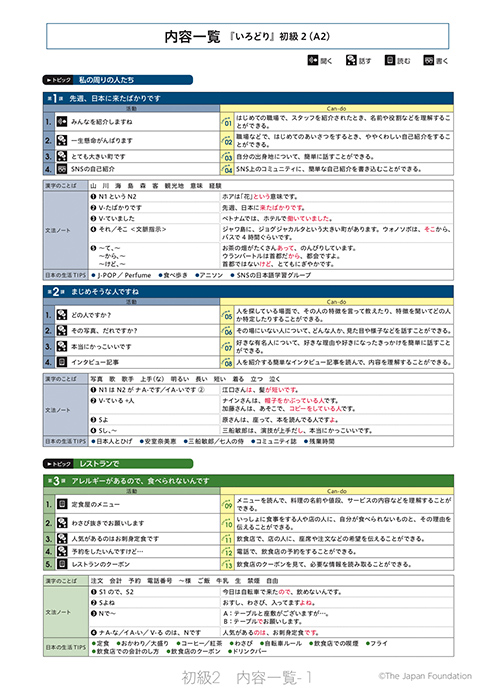Click the Can-do 07 badge

point(227,346)
